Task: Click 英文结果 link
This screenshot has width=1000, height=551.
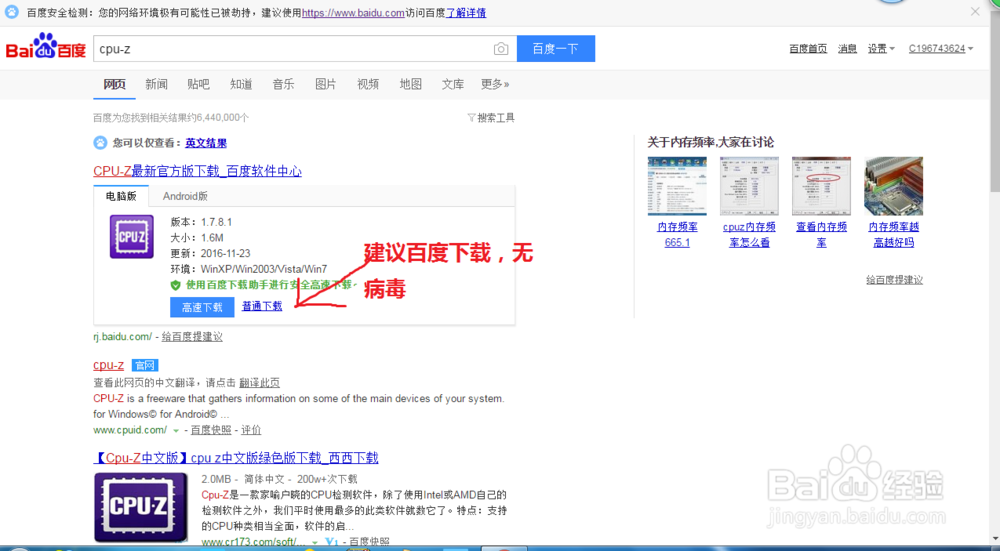Action: click(x=206, y=143)
